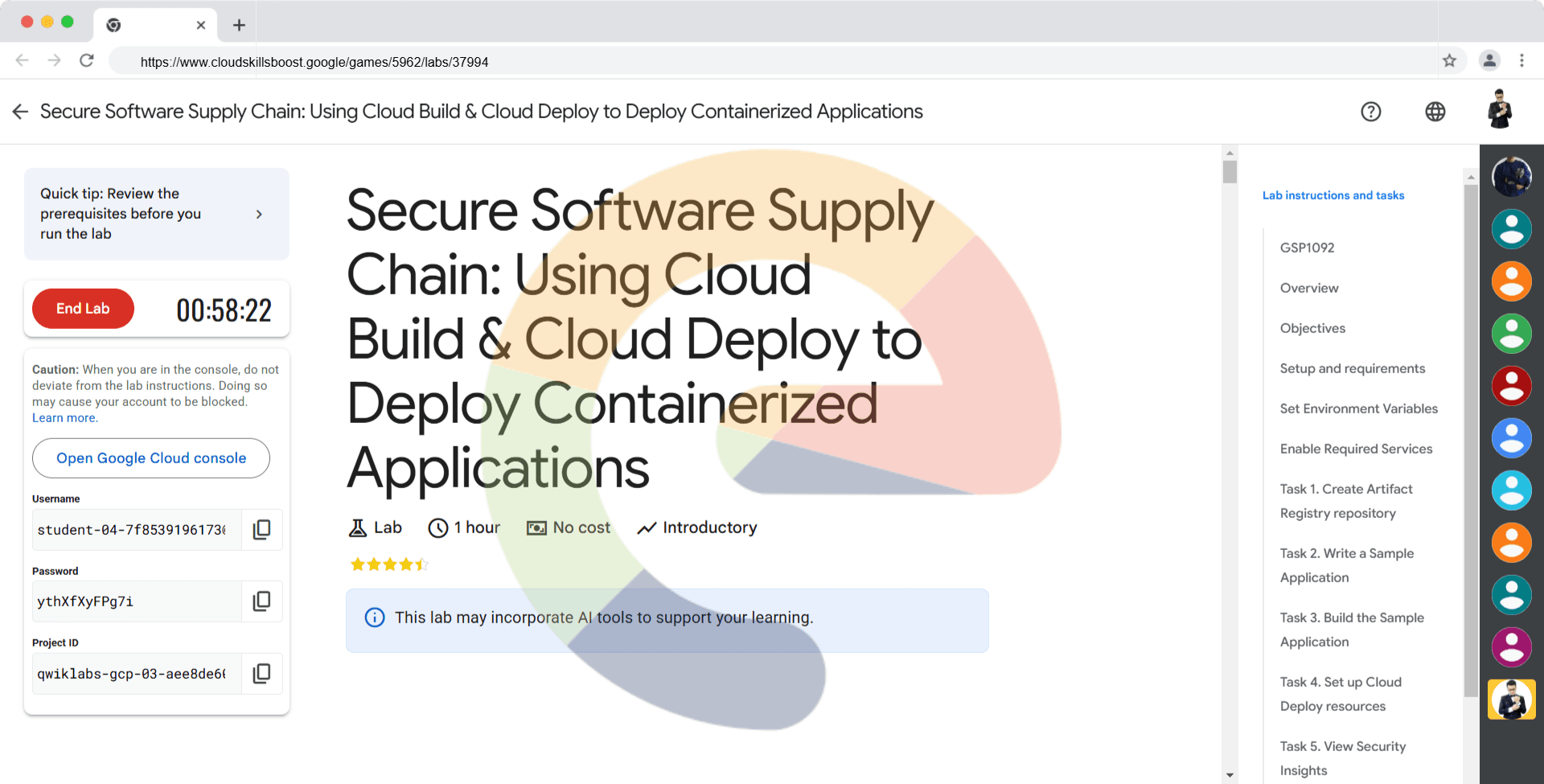This screenshot has height=784, width=1544.
Task: Go back using the page header arrow
Action: tap(21, 112)
